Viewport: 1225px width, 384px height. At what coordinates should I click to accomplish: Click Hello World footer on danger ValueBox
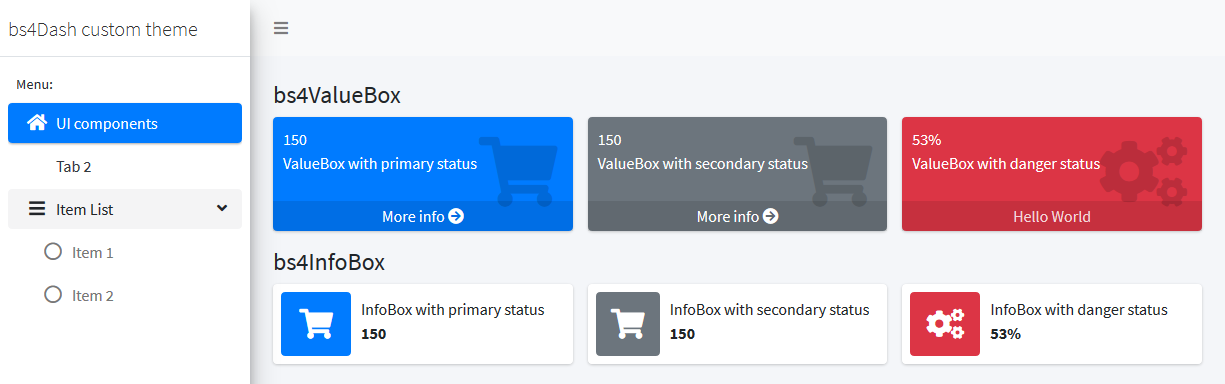[1052, 216]
